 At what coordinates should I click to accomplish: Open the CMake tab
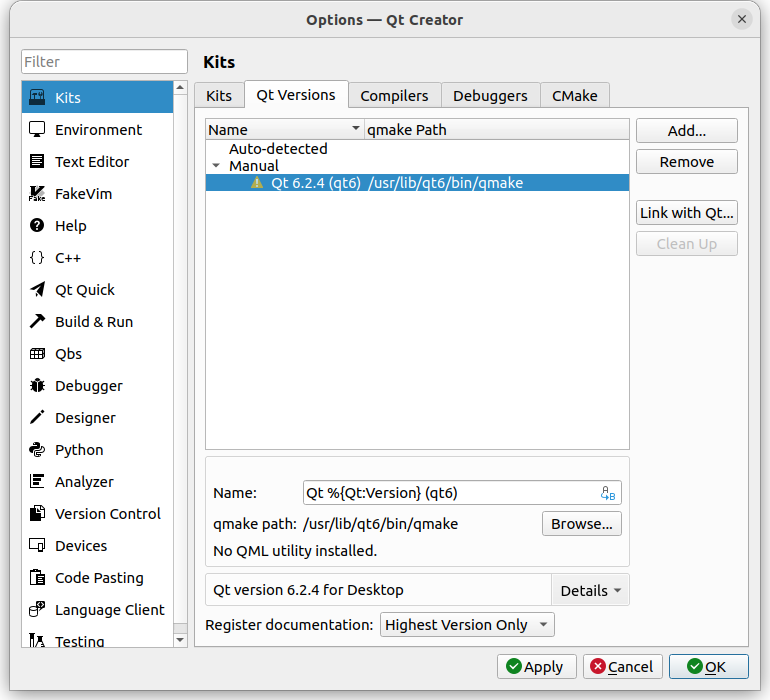[x=575, y=95]
